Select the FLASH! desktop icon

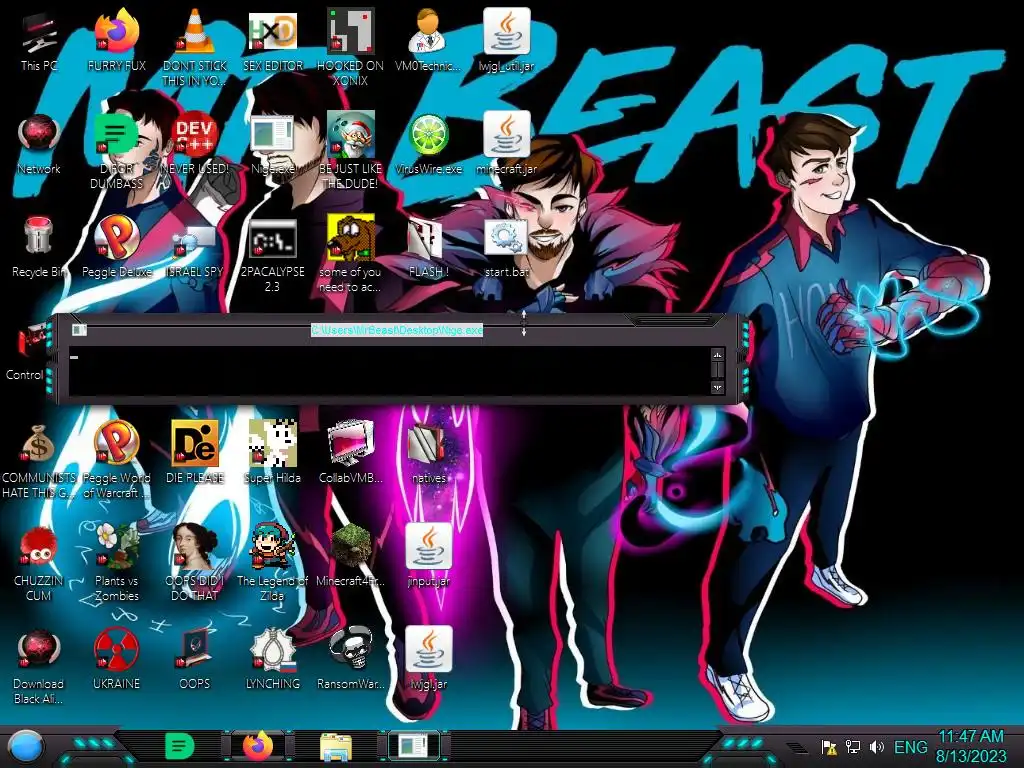[428, 249]
